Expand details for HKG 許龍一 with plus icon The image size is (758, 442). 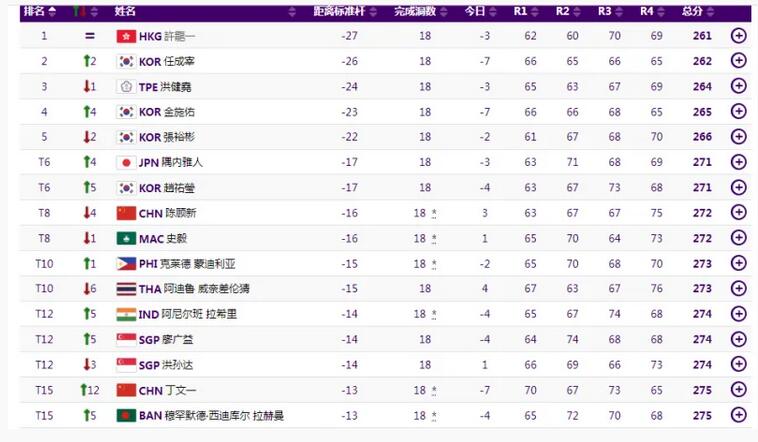[x=739, y=36]
